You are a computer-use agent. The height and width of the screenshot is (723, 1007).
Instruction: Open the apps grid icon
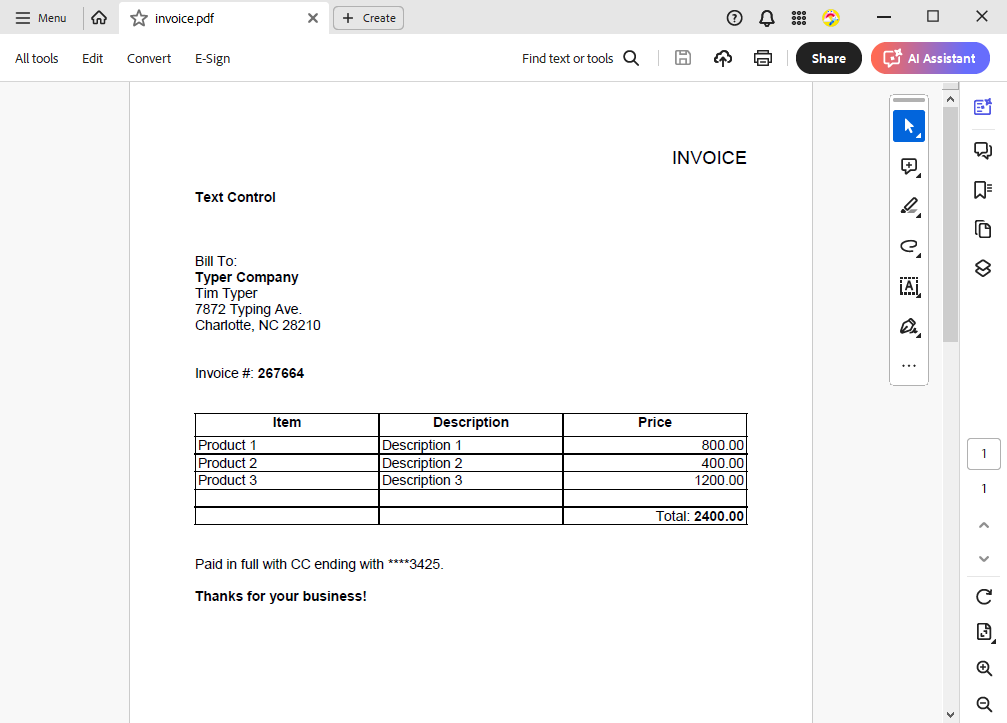coord(798,18)
